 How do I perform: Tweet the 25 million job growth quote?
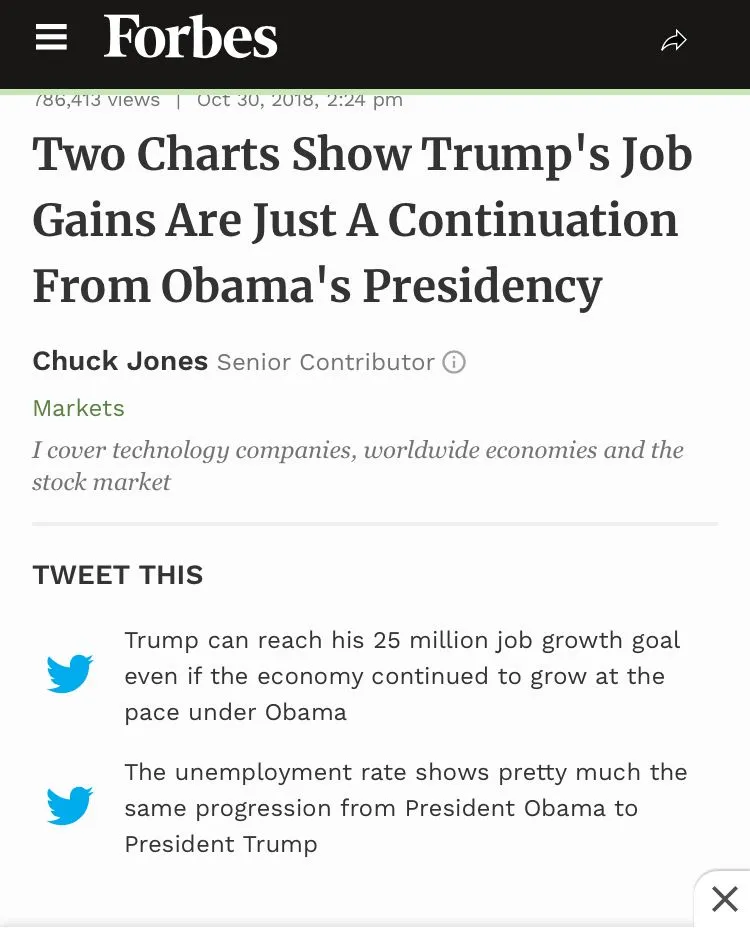[x=402, y=676]
